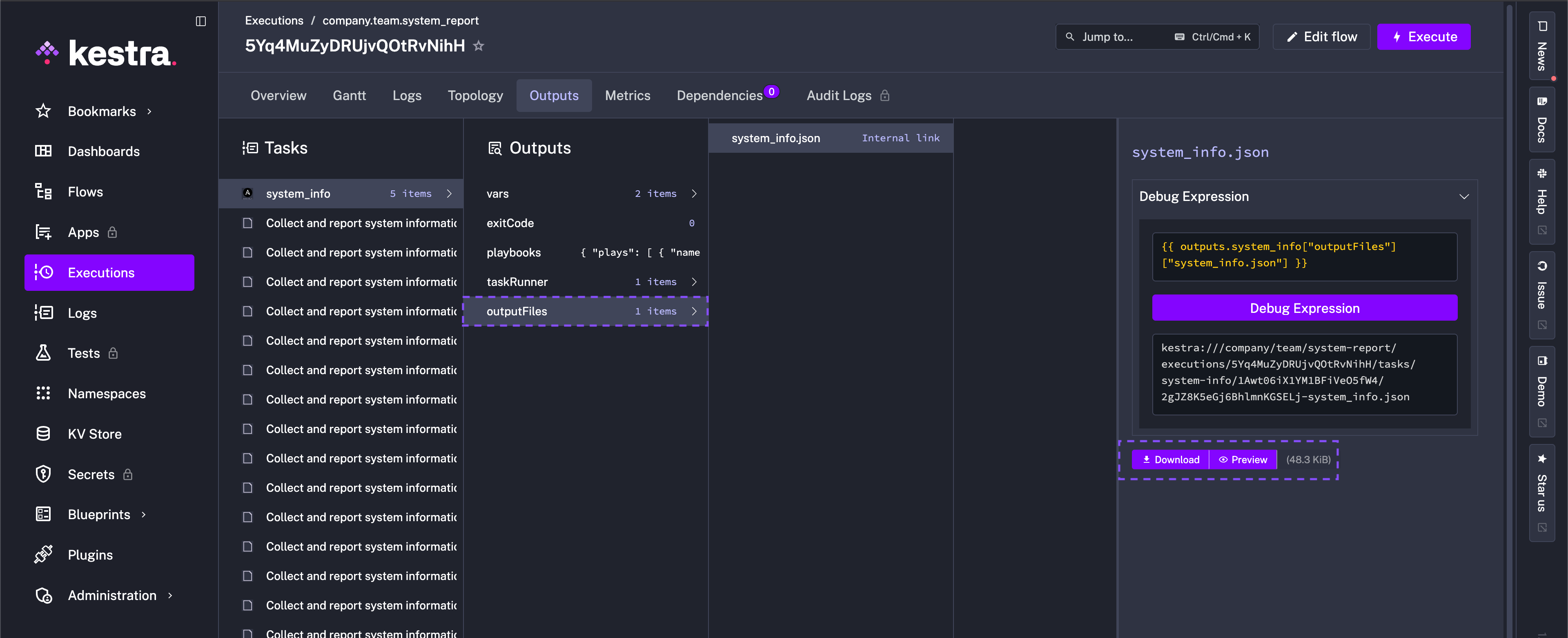
Task: Click the Ansible icon beside system_info task
Action: (x=248, y=193)
